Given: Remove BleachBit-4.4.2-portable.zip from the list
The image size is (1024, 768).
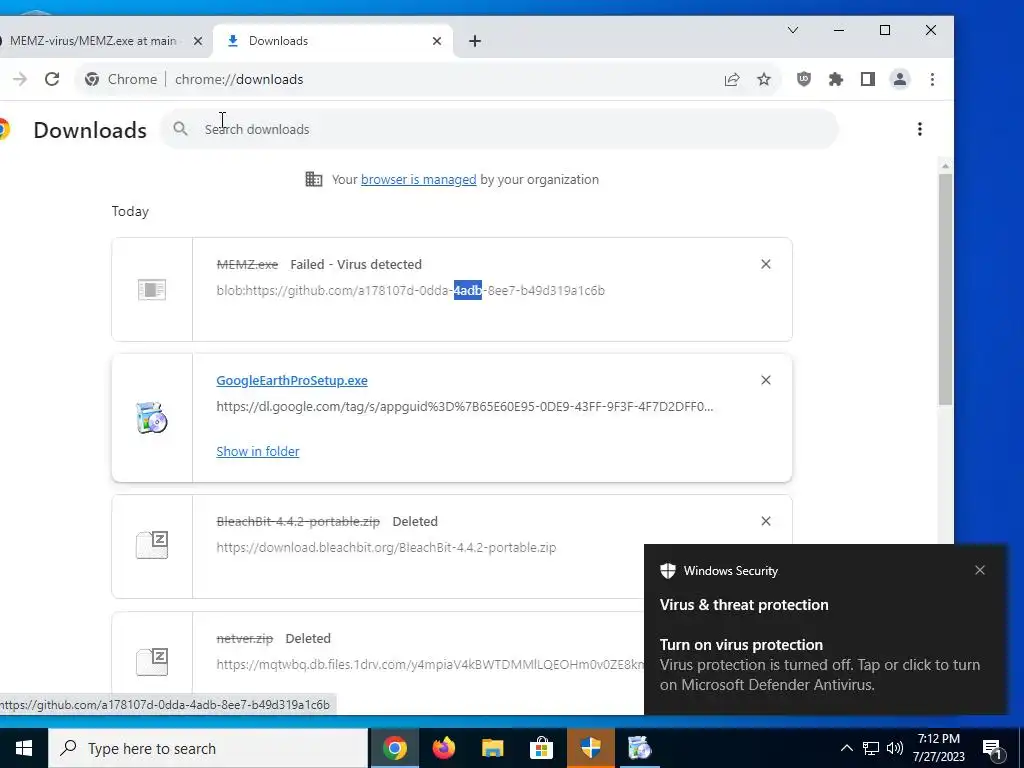Looking at the screenshot, I should [x=765, y=521].
